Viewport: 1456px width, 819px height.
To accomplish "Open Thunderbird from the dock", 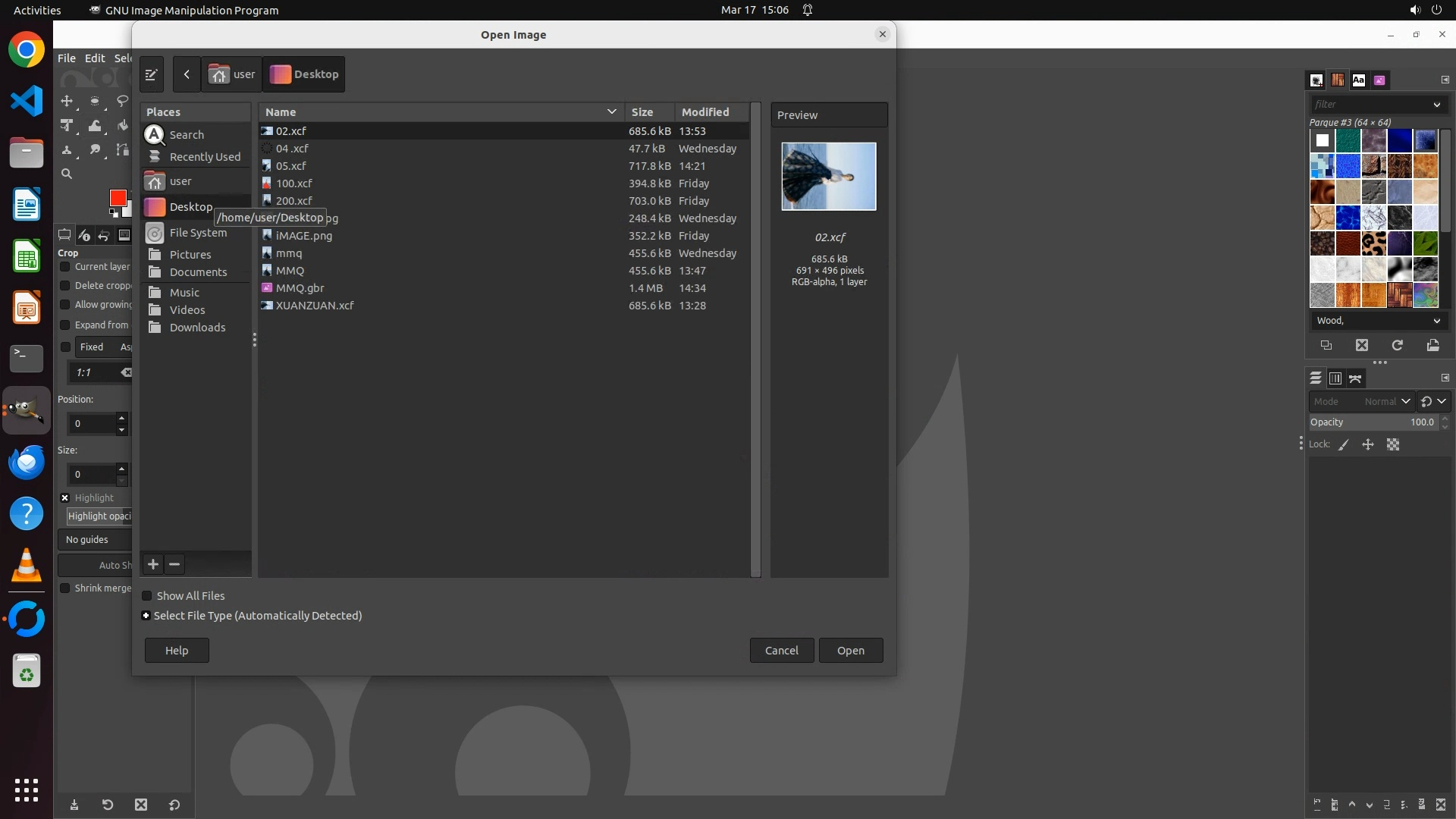I will click(x=27, y=463).
